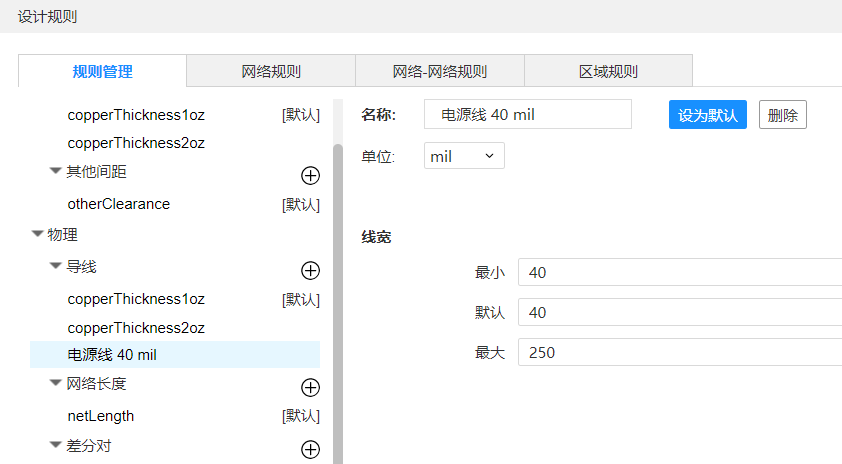Switch to the 网络规则 tab
The width and height of the screenshot is (842, 464).
pyautogui.click(x=271, y=72)
